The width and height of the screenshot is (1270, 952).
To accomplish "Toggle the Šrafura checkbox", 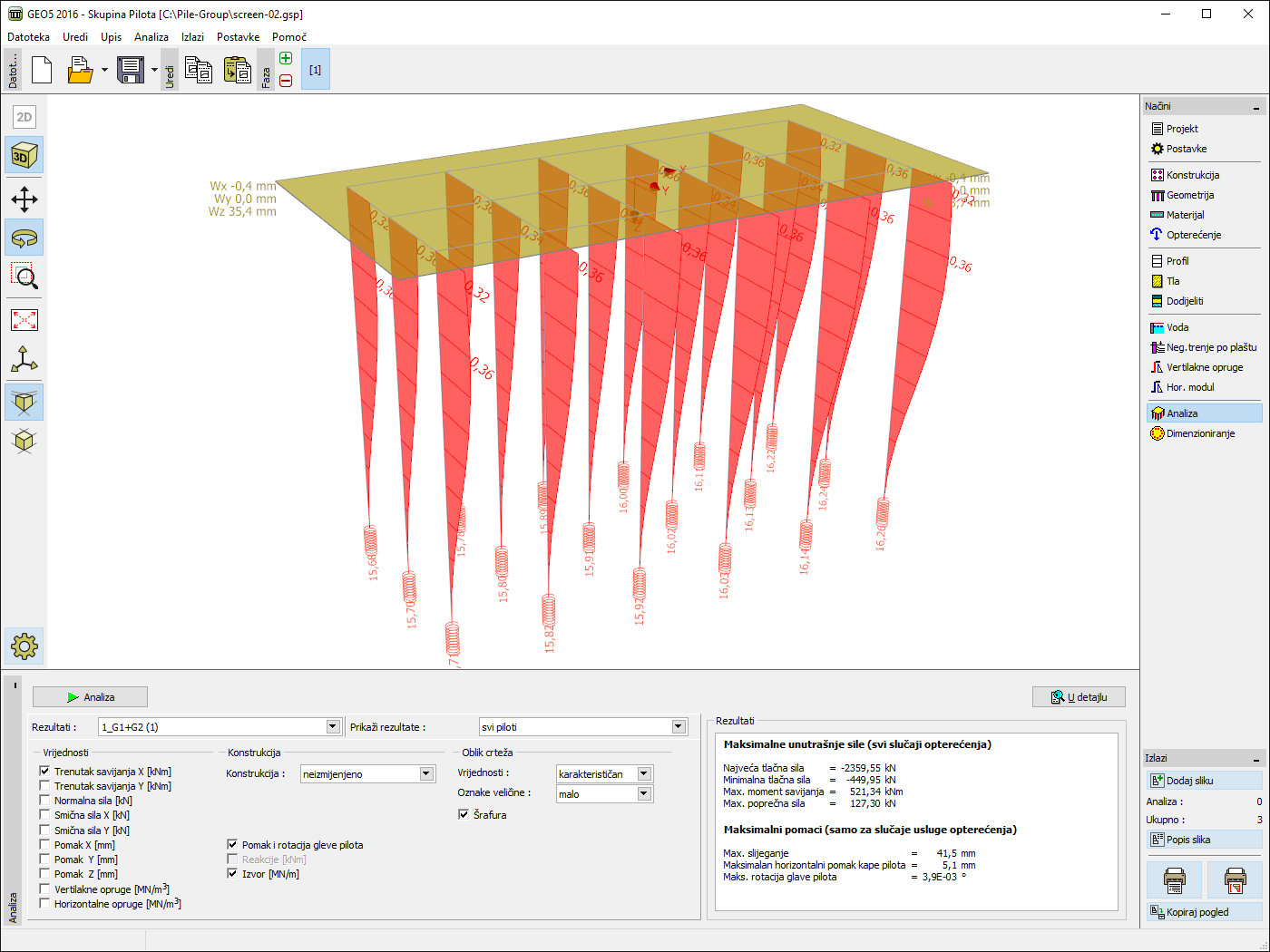I will (x=464, y=815).
